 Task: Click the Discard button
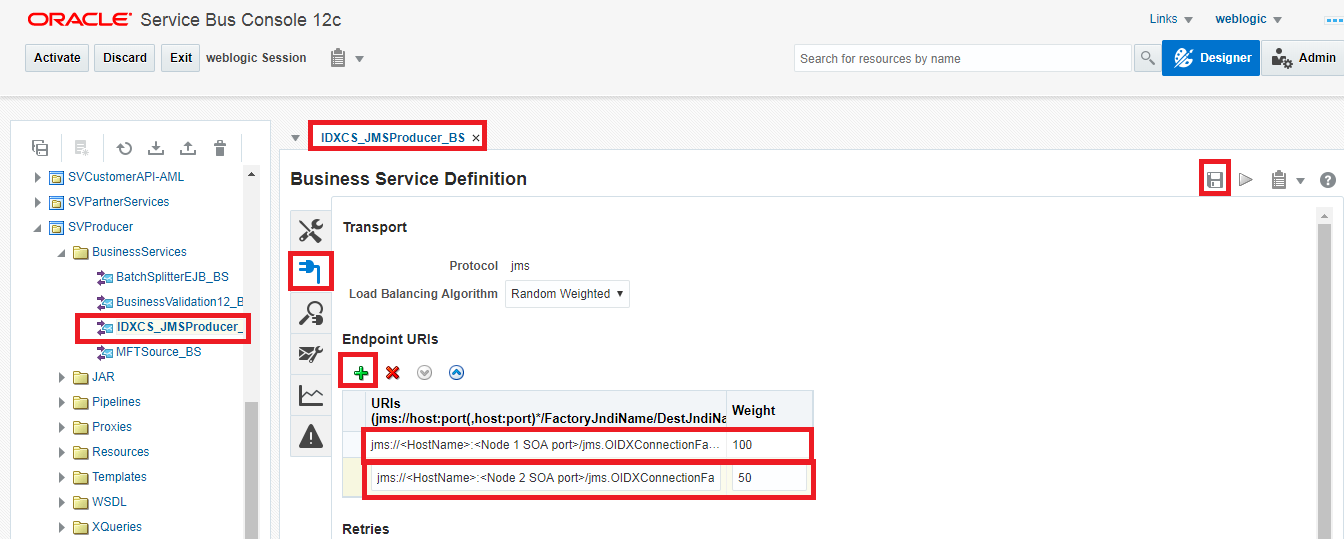pyautogui.click(x=125, y=58)
